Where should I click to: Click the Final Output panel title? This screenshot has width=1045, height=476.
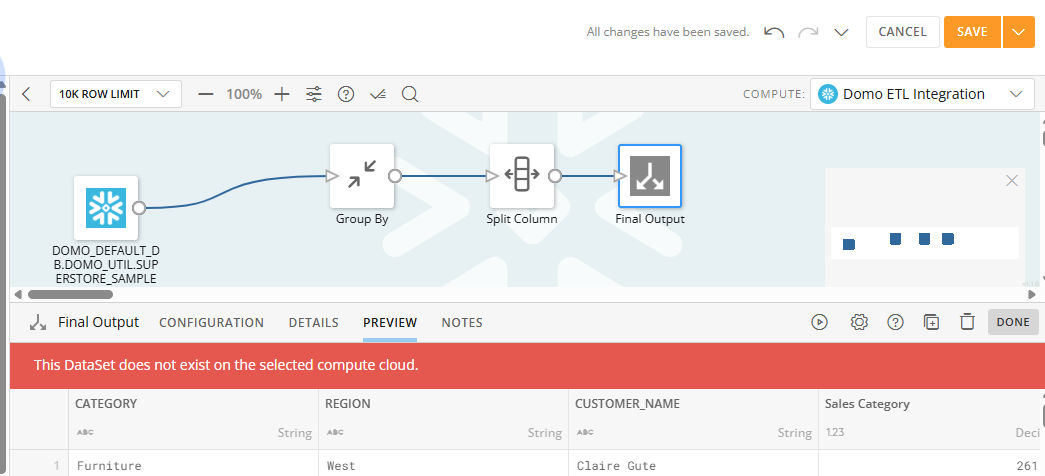[99, 323]
